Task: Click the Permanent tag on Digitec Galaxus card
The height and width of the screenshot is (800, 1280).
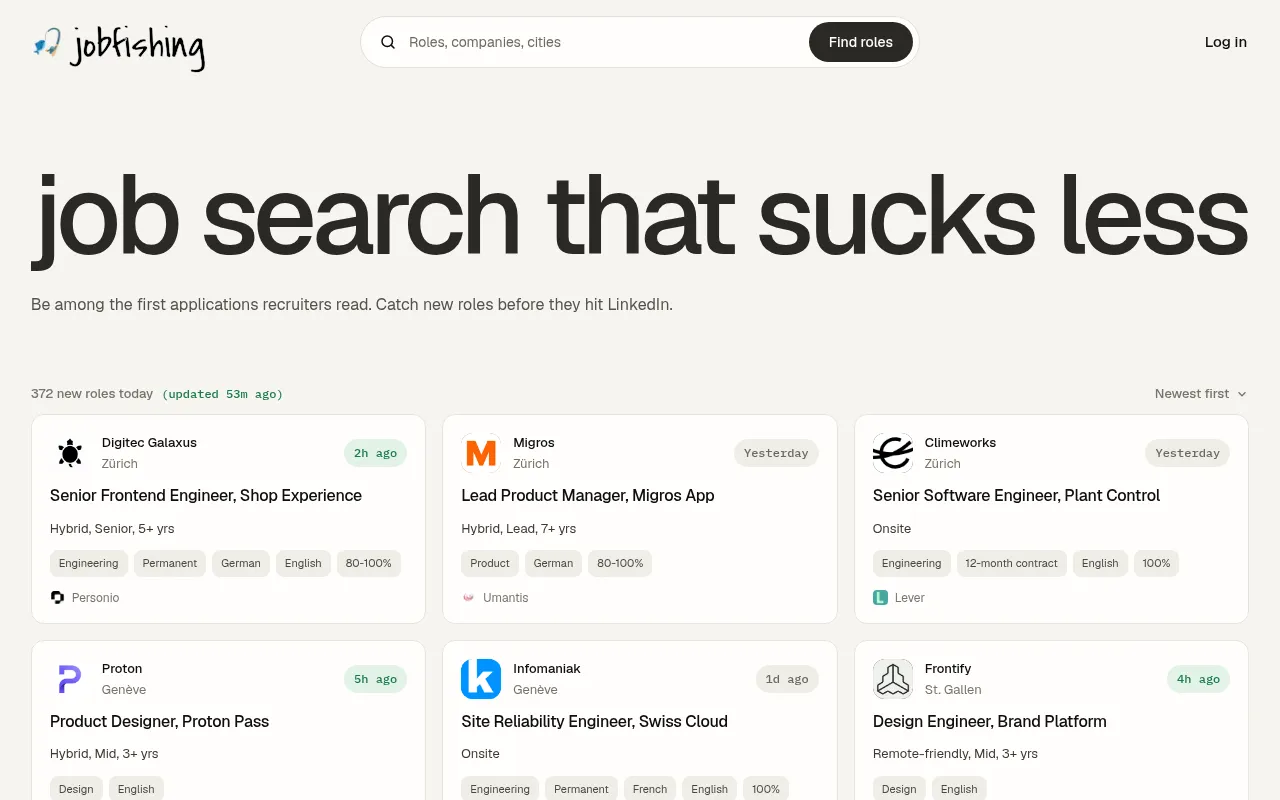Action: (x=170, y=563)
